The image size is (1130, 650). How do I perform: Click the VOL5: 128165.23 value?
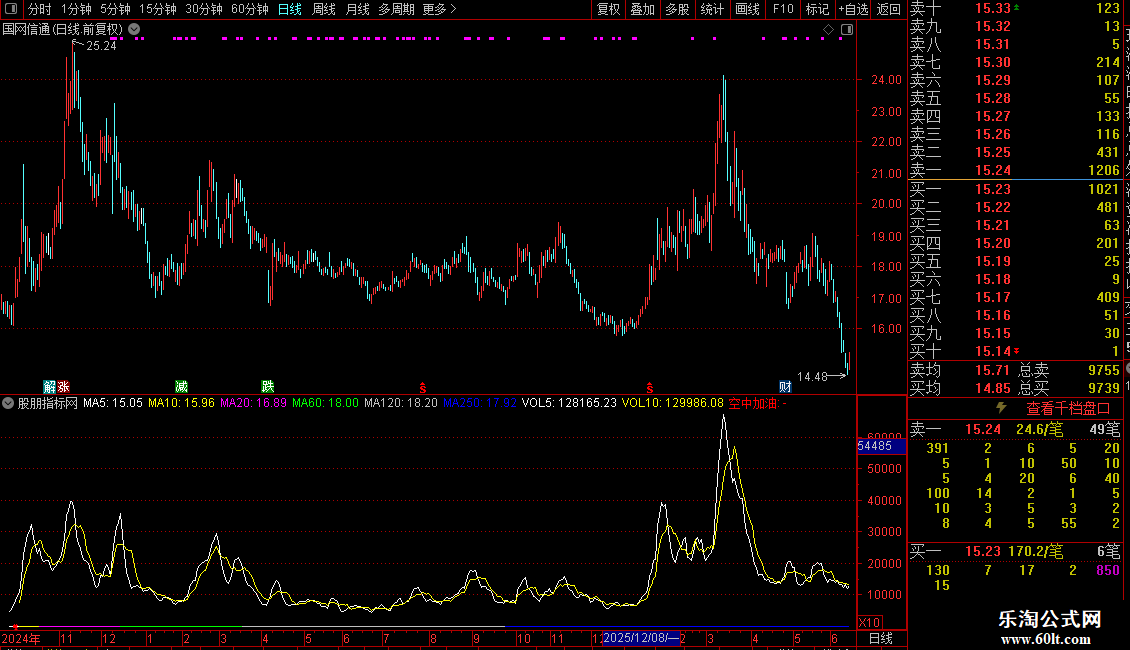(569, 404)
